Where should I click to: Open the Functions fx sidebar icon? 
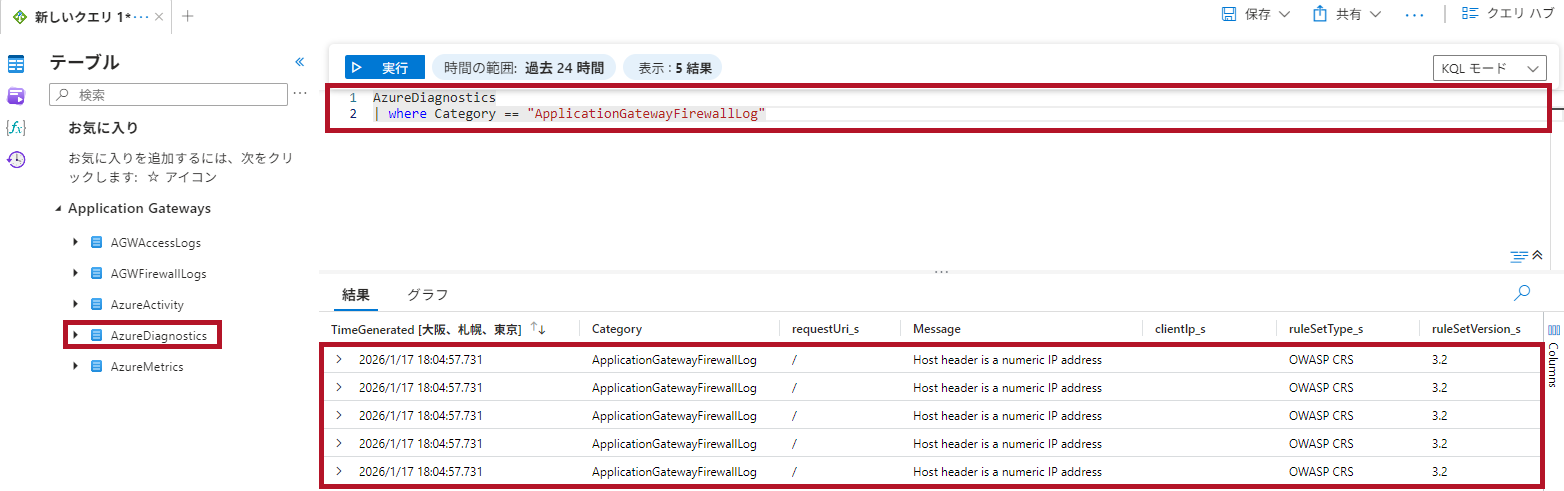coord(16,127)
